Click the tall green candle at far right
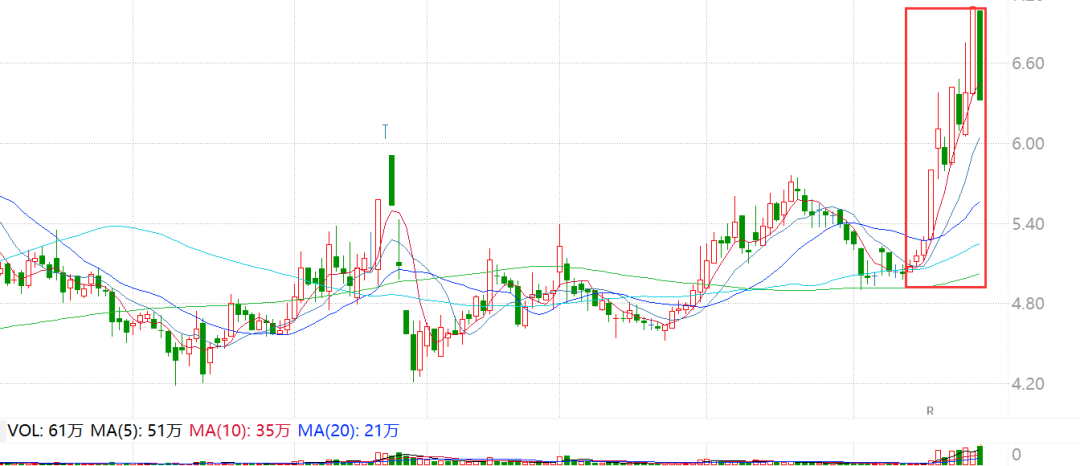Viewport: 1080px width, 466px height. [980, 55]
